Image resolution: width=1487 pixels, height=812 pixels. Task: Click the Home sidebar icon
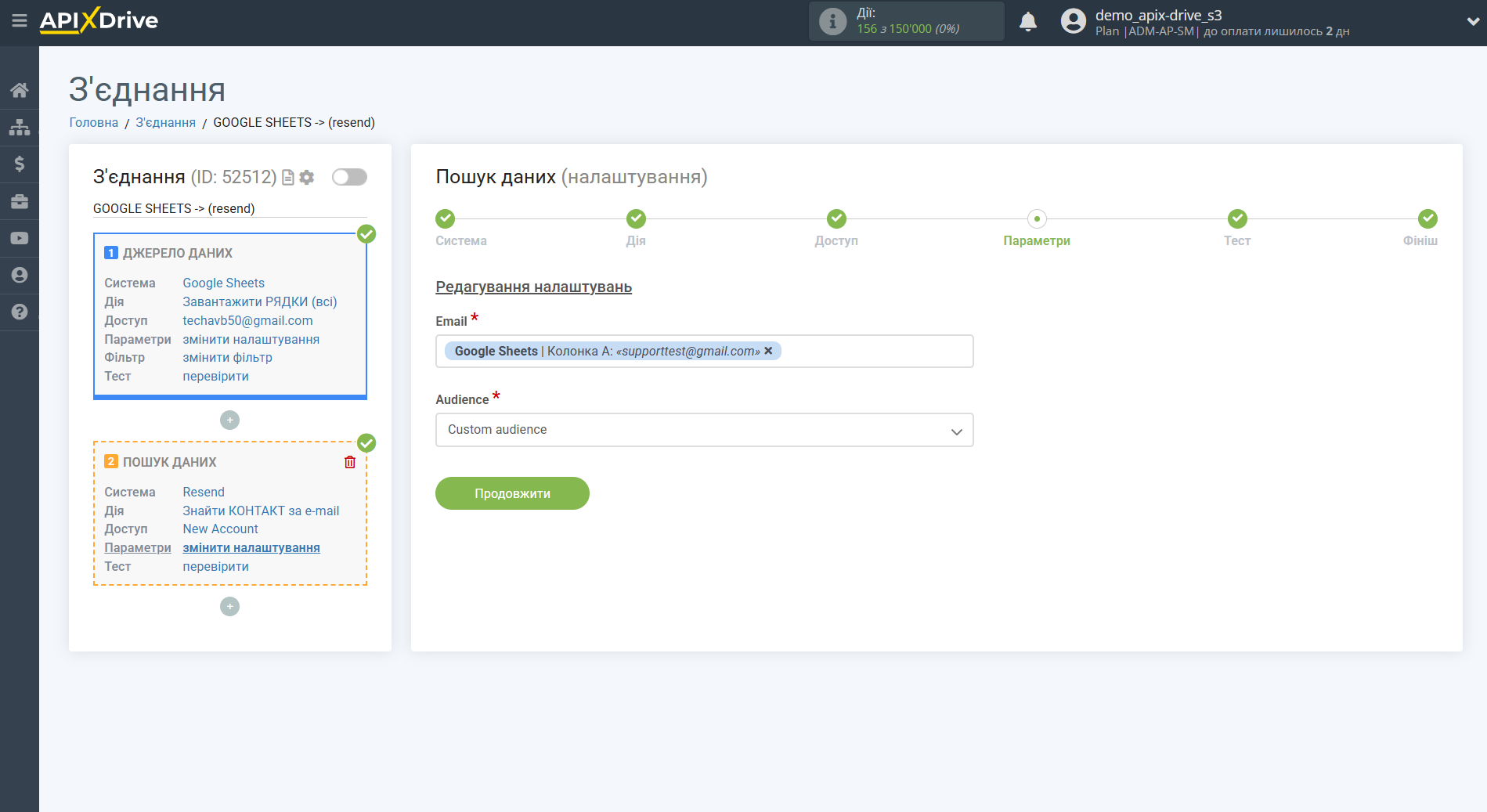20,90
